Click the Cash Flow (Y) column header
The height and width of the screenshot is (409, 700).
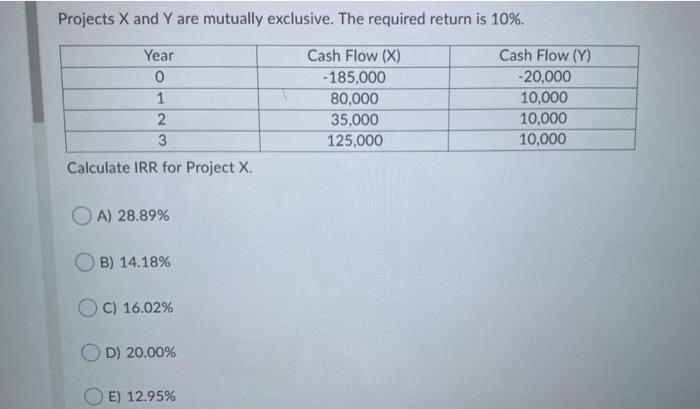click(545, 56)
